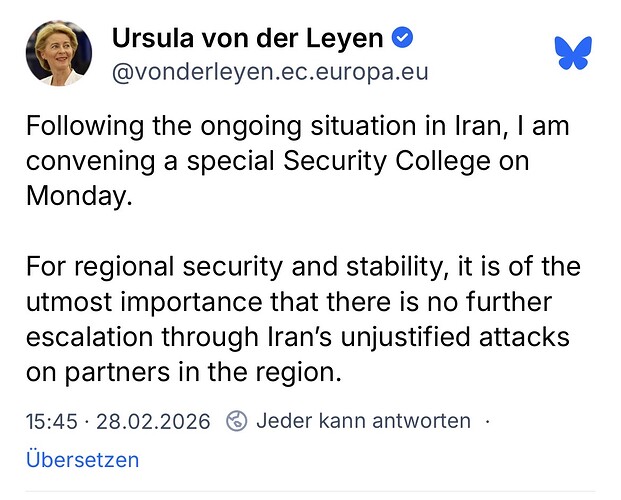The height and width of the screenshot is (500, 621).
Task: Click the line starting 'utmost importance'
Action: pyautogui.click(x=288, y=301)
